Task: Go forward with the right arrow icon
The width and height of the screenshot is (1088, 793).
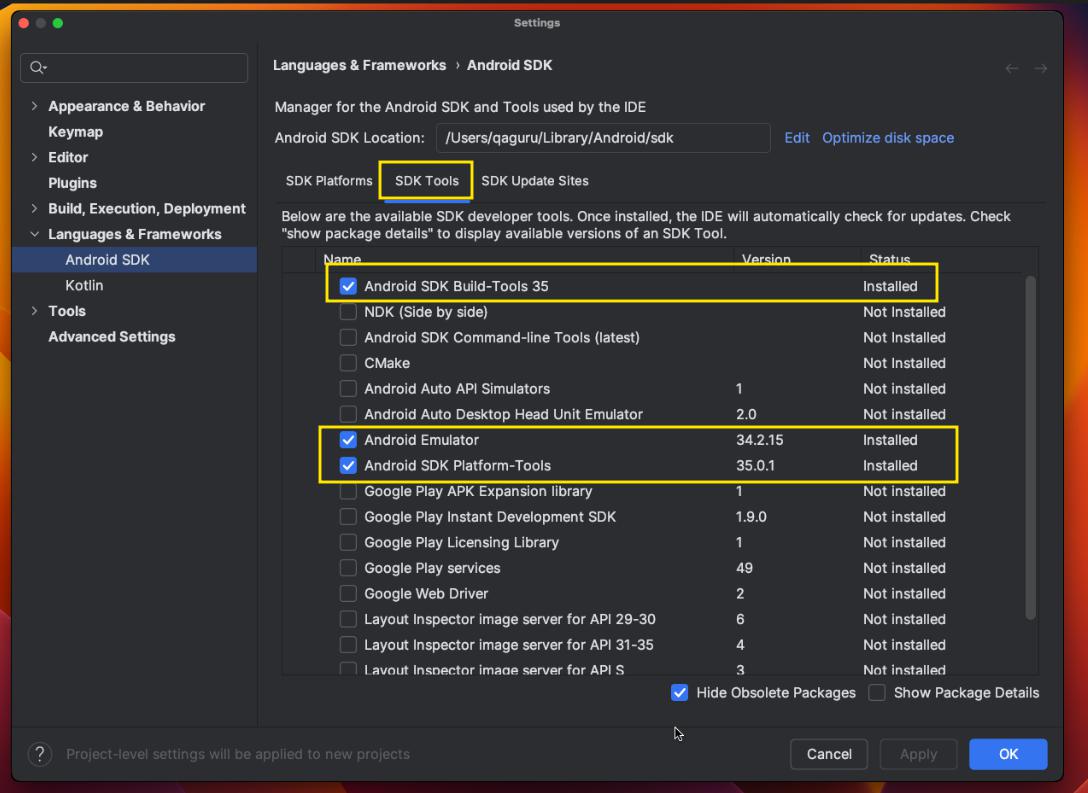Action: pos(1040,68)
